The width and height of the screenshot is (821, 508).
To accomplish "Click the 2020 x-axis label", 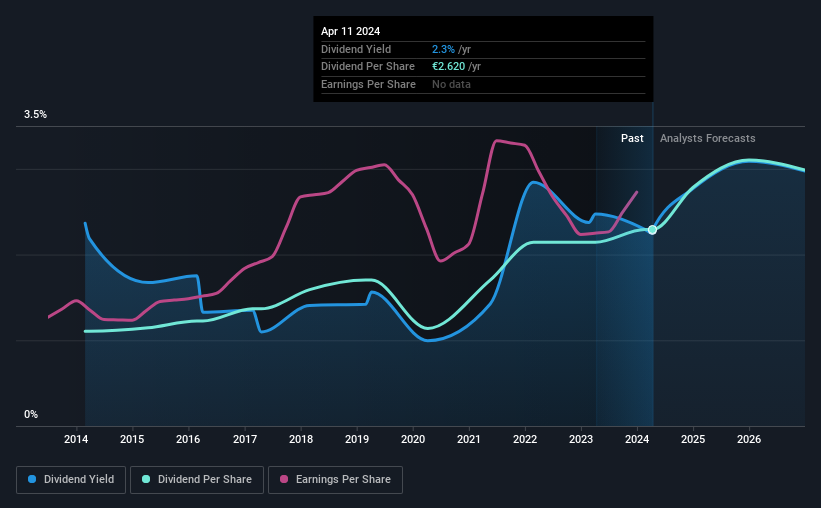I will pyautogui.click(x=413, y=439).
